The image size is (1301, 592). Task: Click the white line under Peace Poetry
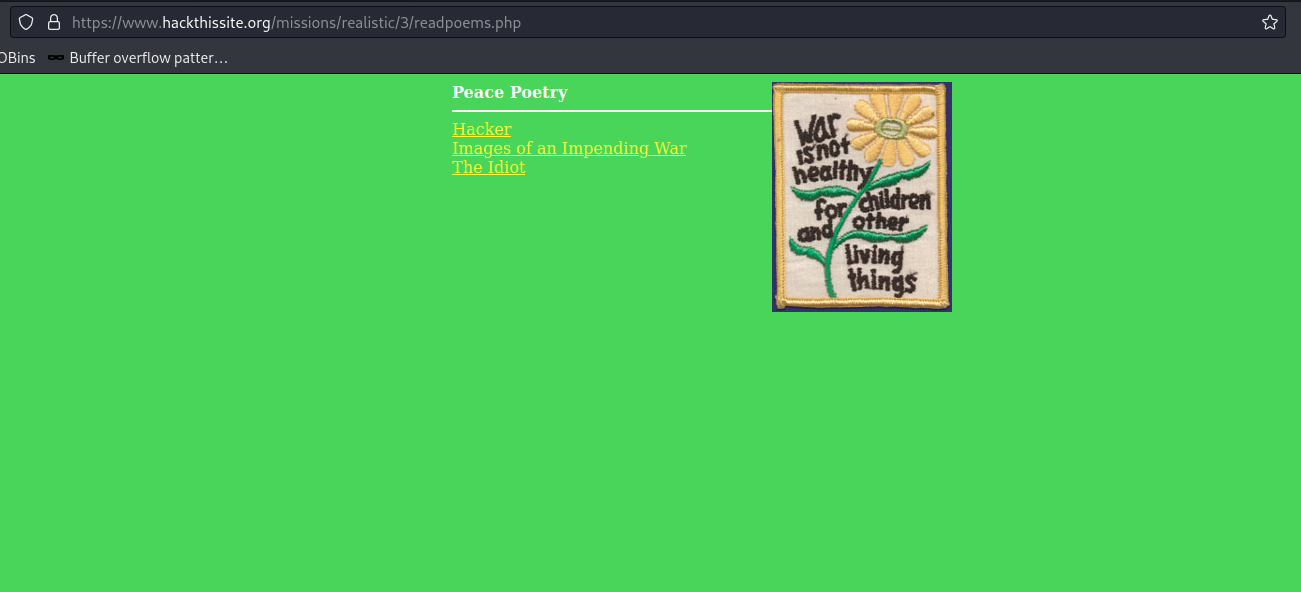coord(610,110)
